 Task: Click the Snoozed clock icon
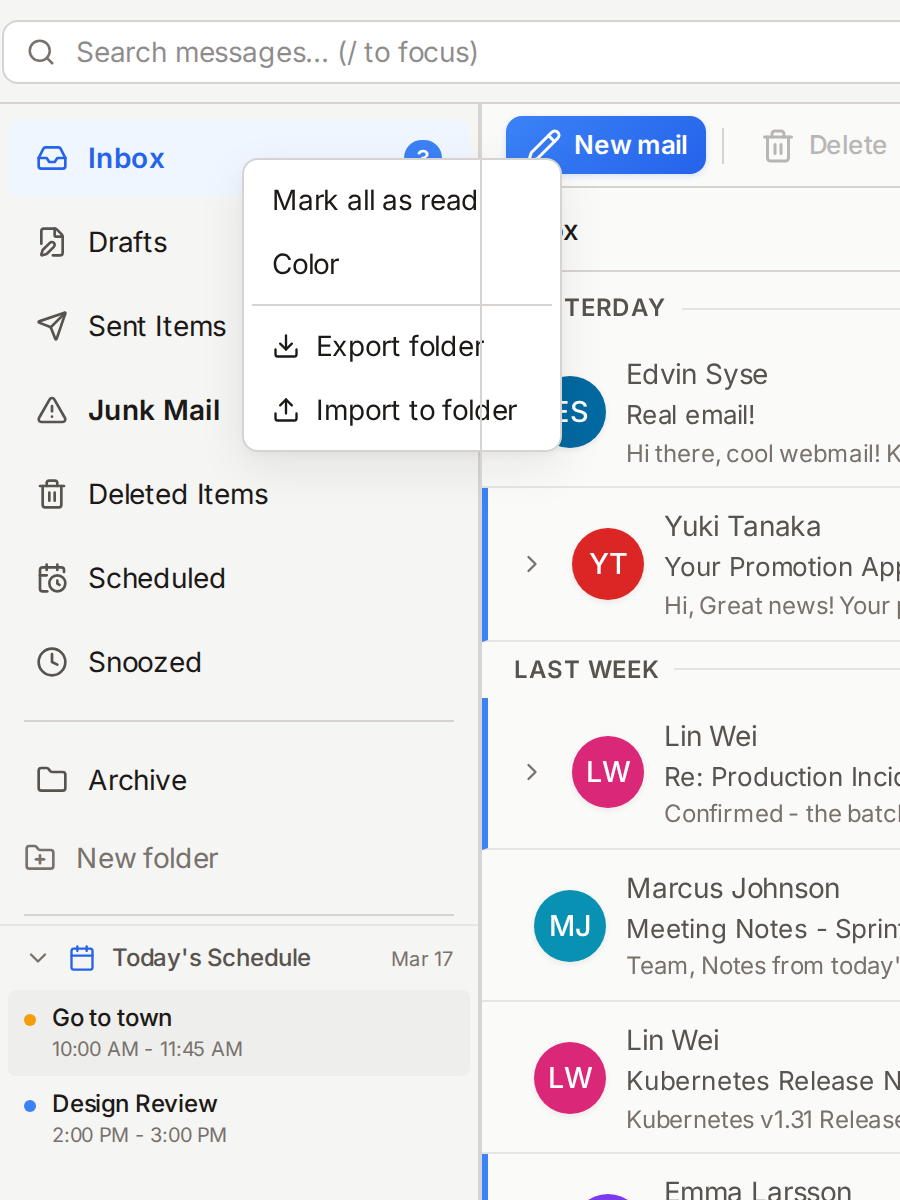51,662
